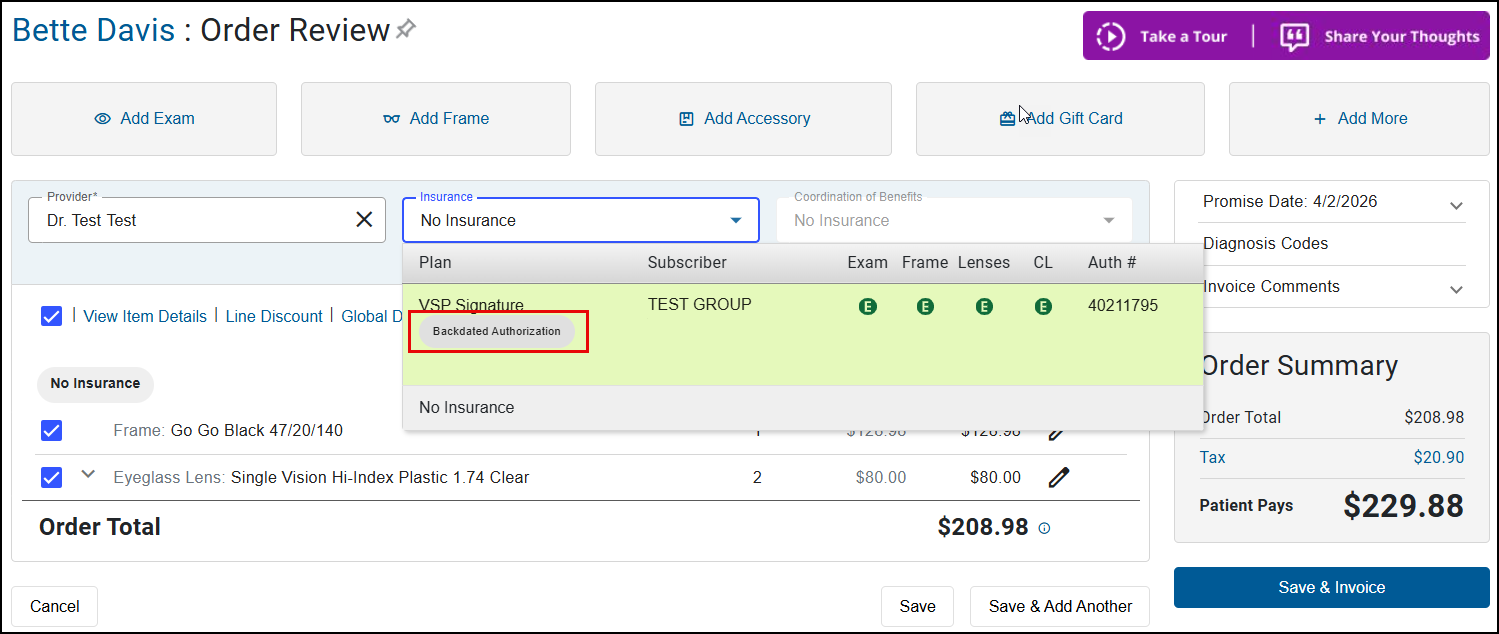The width and height of the screenshot is (1499, 634).
Task: Click the Lenses eligibility icon in plan row
Action: [x=984, y=307]
